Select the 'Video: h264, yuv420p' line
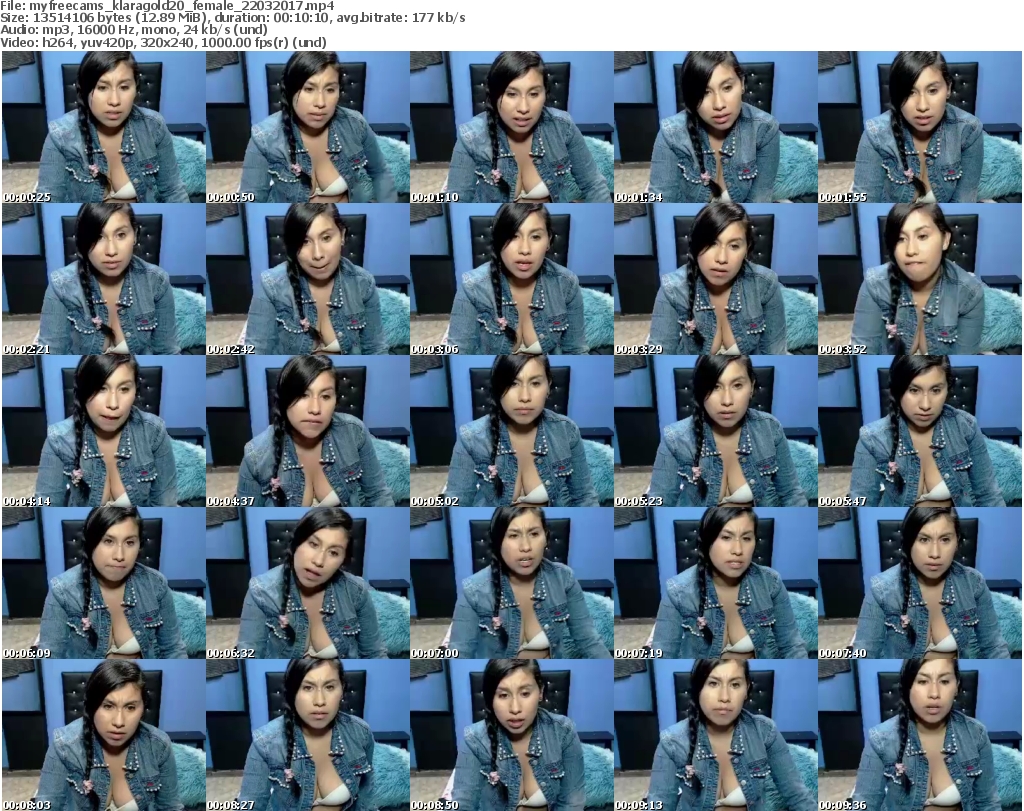 163,42
